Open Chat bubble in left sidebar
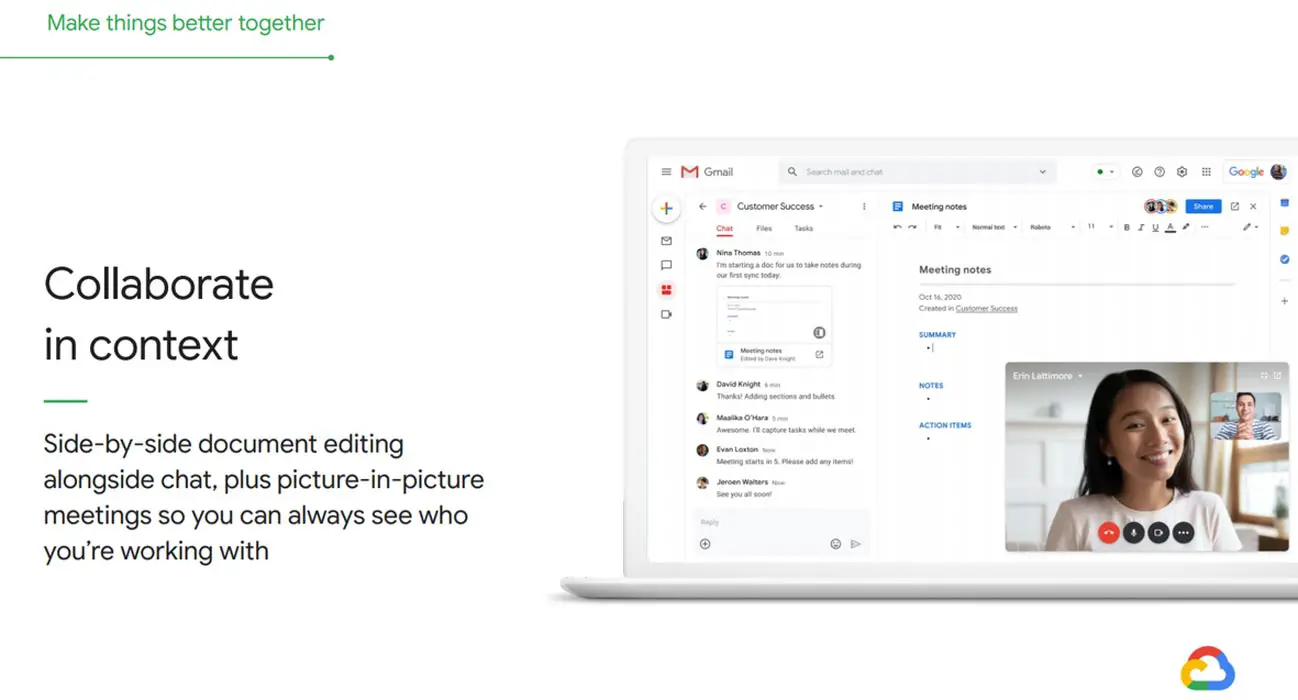This screenshot has width=1298, height=700. pos(666,265)
